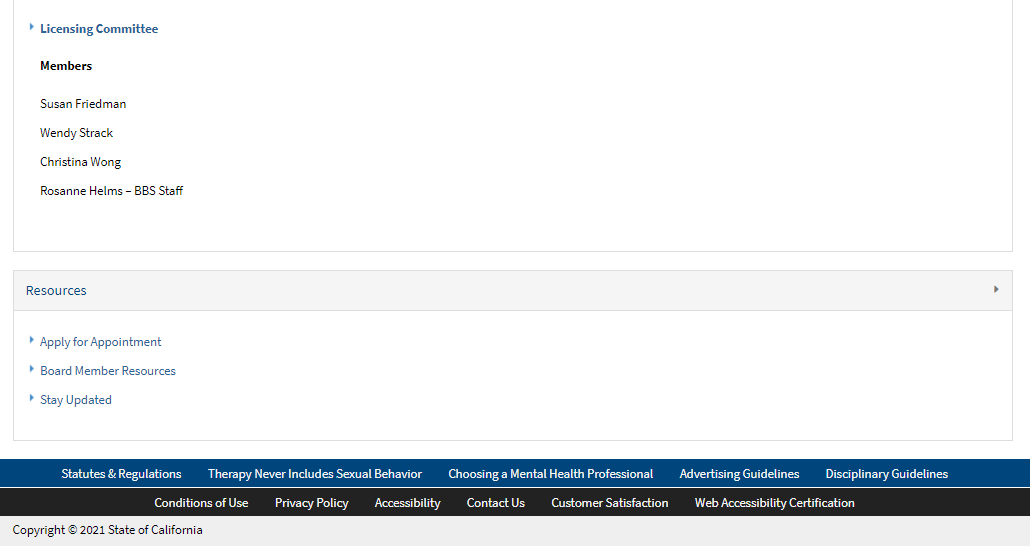Open Advertising Guidelines footer link
Screen dimensions: 1030x546
click(739, 474)
